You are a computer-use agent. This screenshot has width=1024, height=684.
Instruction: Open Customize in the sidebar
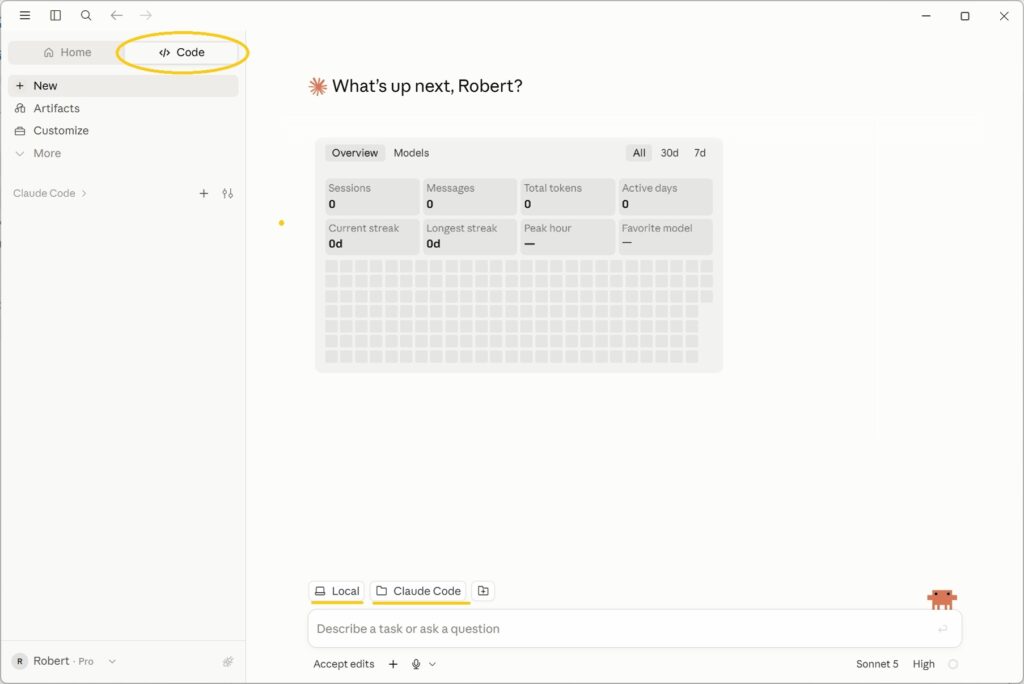pos(123,131)
